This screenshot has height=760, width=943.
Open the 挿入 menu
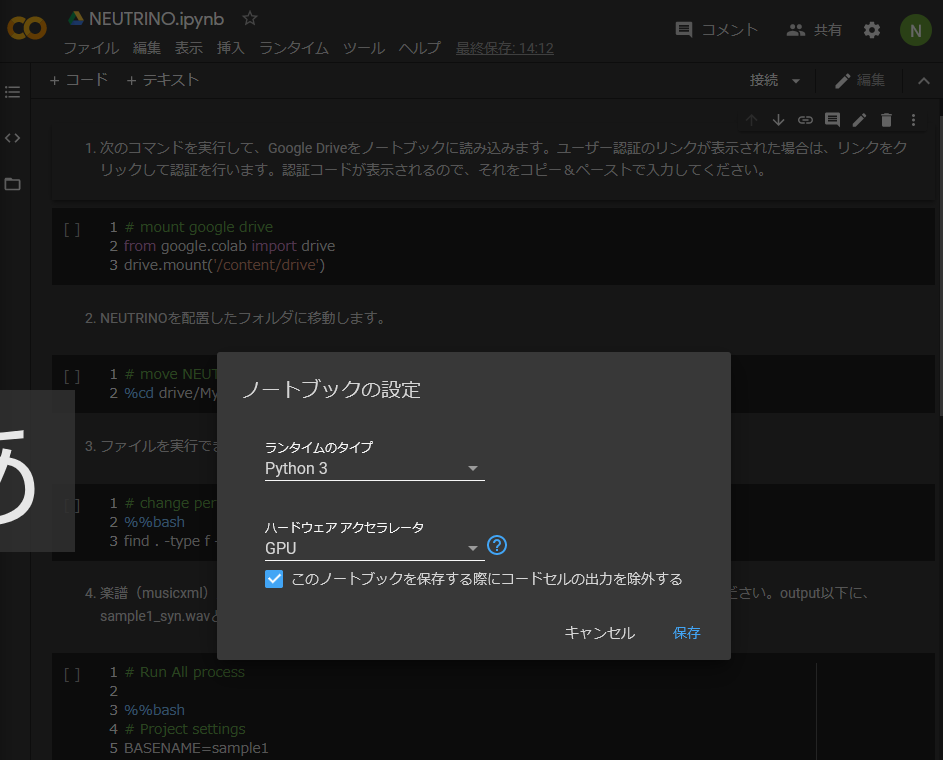(x=231, y=48)
